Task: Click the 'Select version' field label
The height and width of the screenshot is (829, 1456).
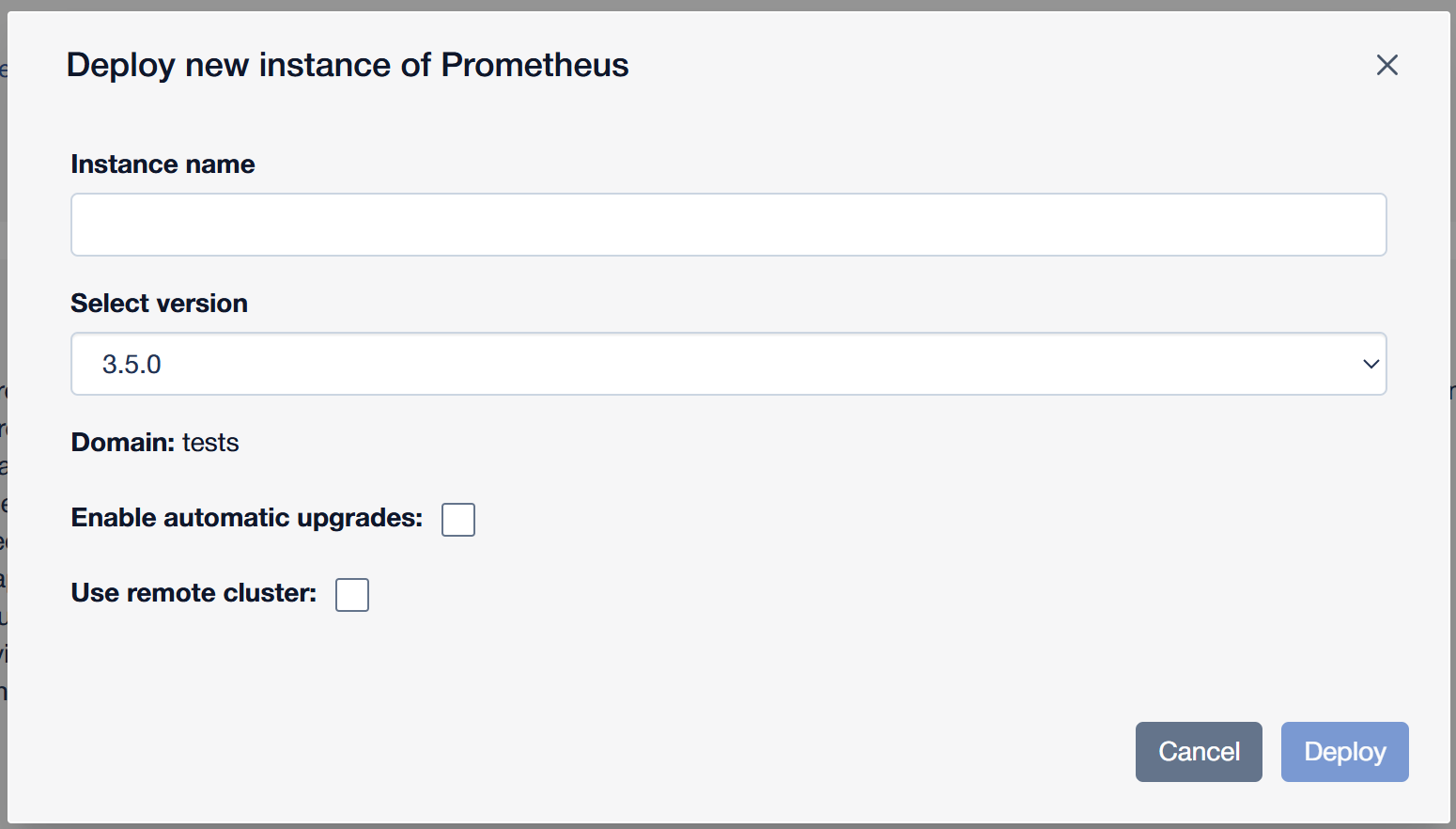Action: point(159,304)
